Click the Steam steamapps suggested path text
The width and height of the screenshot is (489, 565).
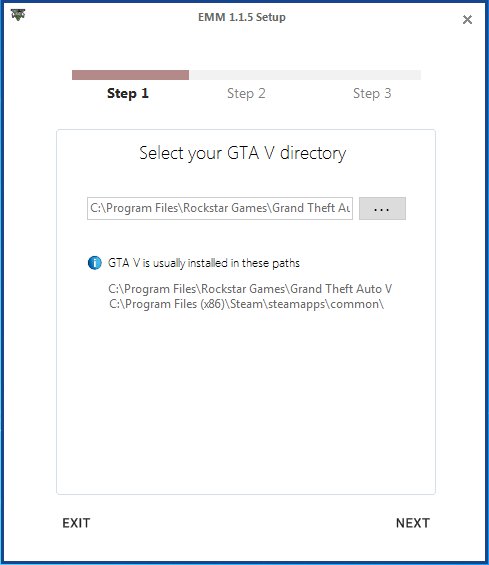pos(246,304)
